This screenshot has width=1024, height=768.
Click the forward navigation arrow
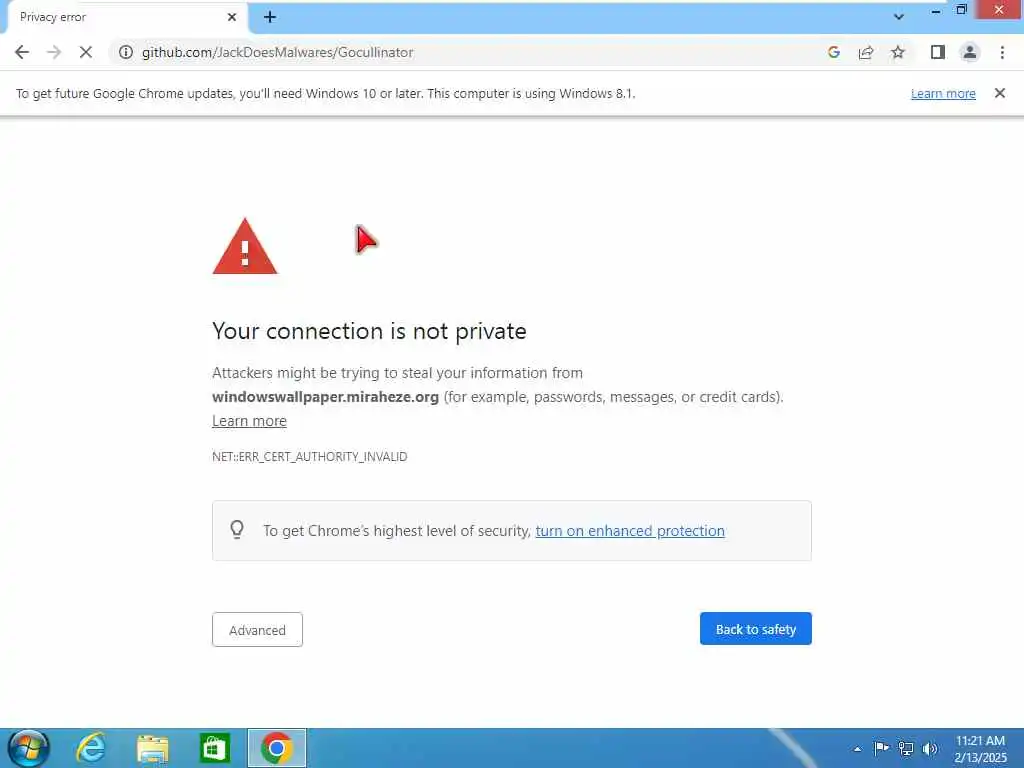(x=54, y=52)
